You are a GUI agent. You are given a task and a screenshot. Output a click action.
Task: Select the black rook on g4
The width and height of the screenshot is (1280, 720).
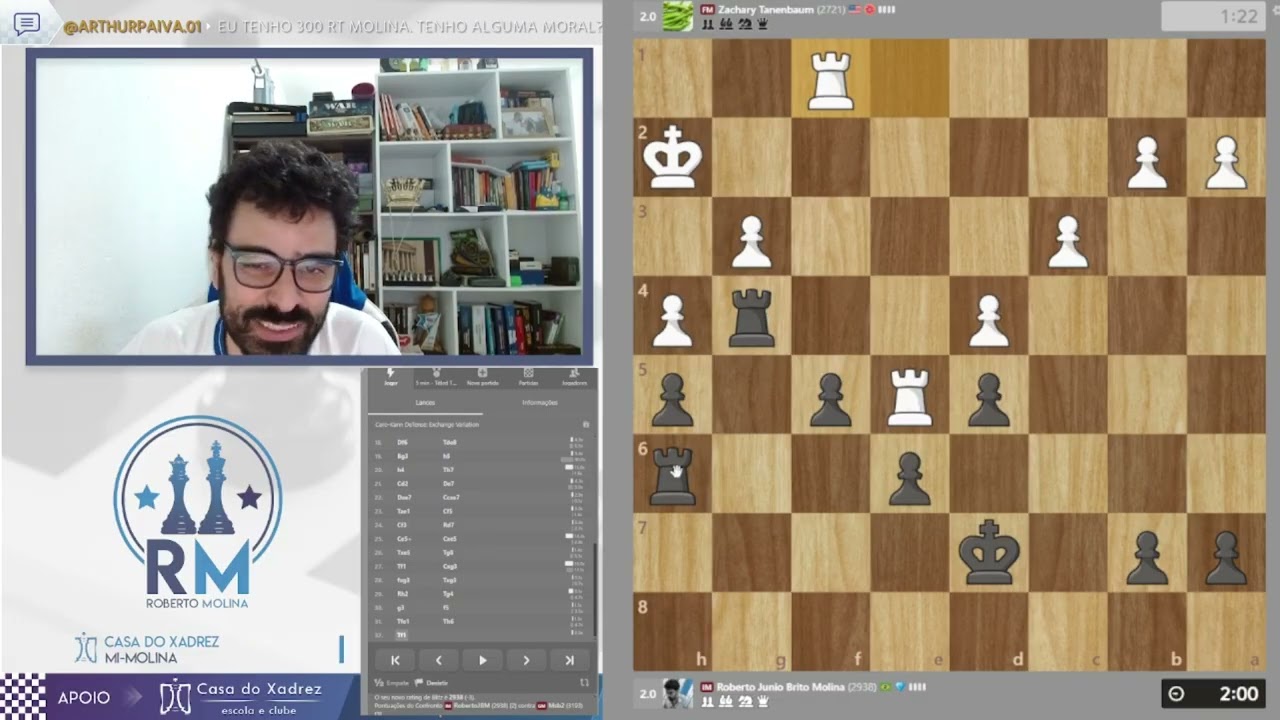[x=751, y=319]
